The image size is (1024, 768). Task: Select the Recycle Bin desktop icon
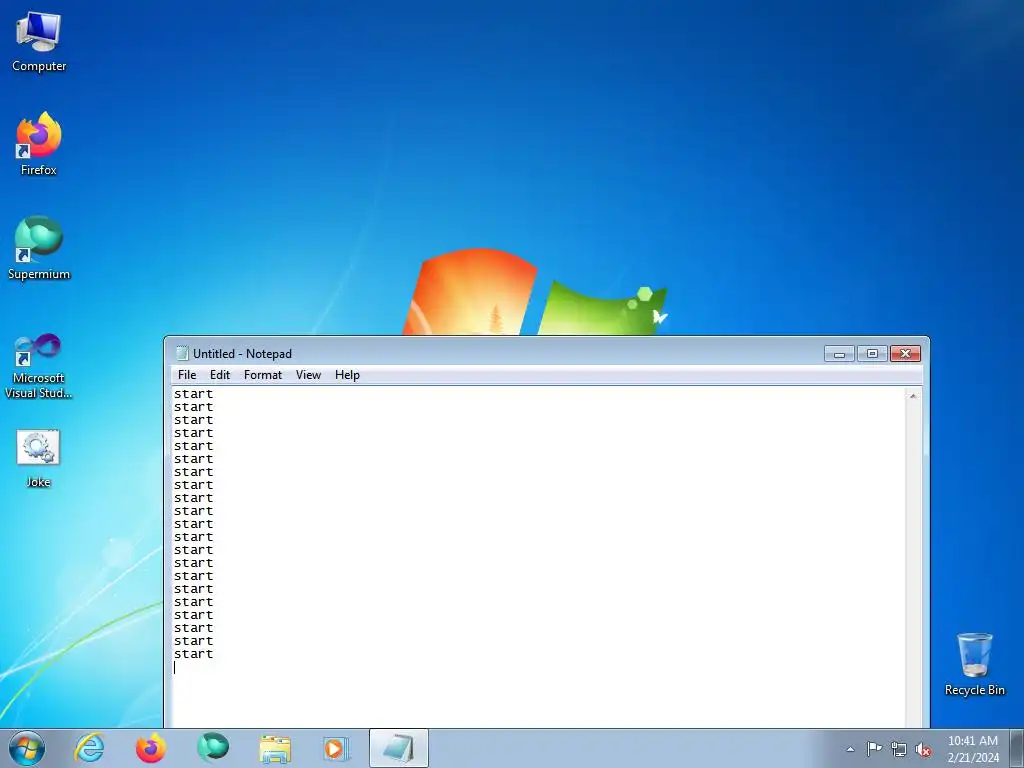[974, 664]
